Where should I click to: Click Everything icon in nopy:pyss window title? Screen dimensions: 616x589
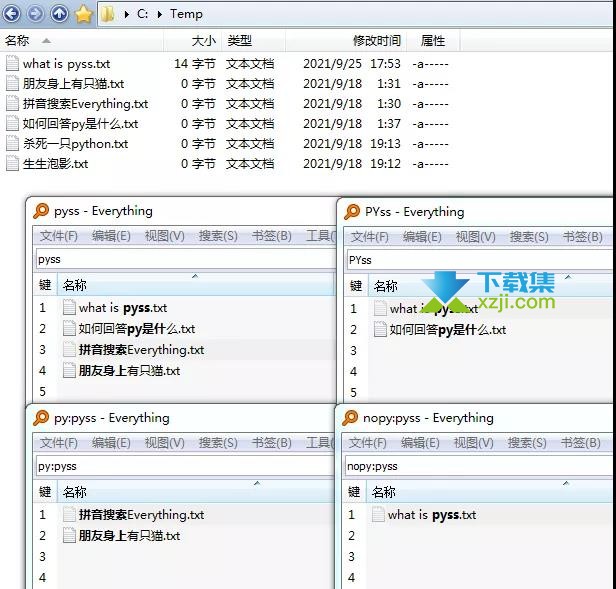click(x=350, y=418)
